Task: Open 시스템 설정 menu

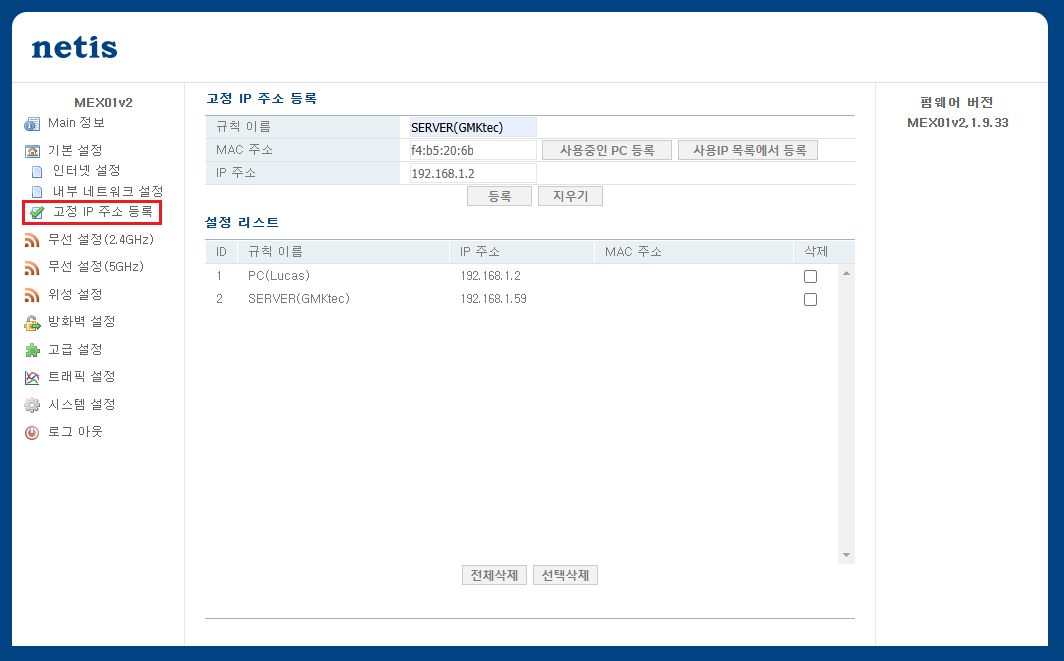Action: point(81,404)
